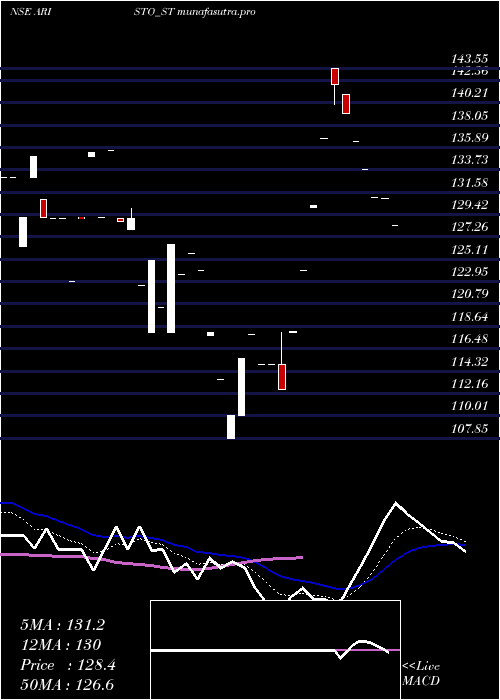
Task: Select the lowest white candlestick near 107.85
Action: pos(231,427)
